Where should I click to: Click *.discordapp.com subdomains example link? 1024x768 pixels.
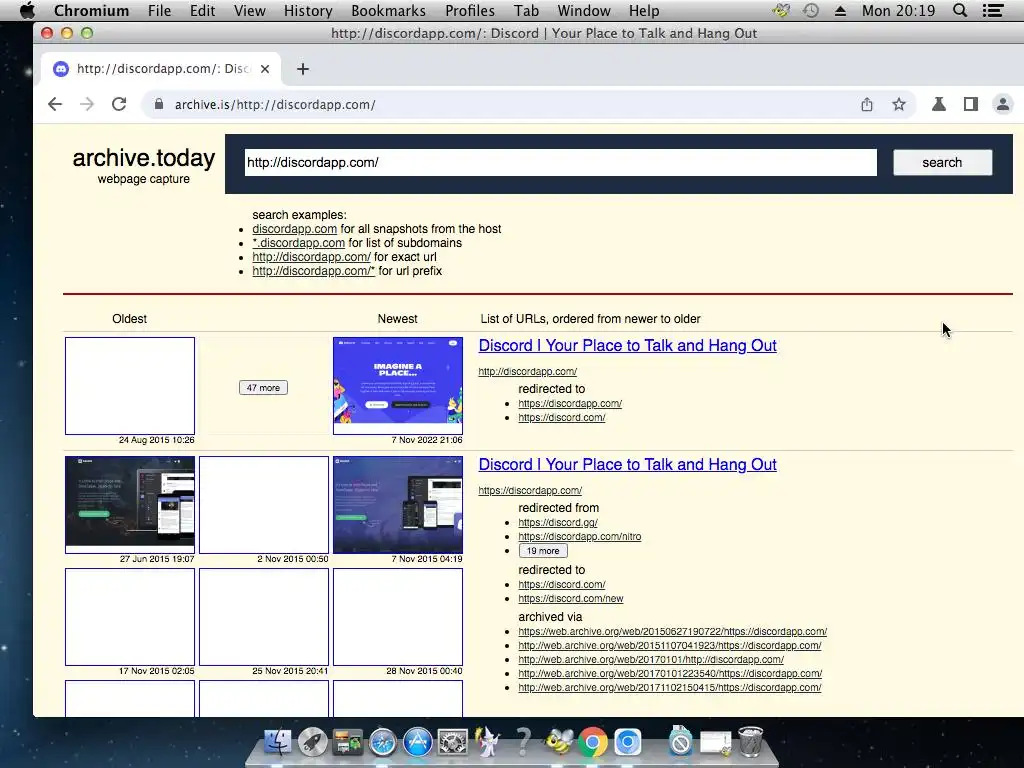click(298, 243)
